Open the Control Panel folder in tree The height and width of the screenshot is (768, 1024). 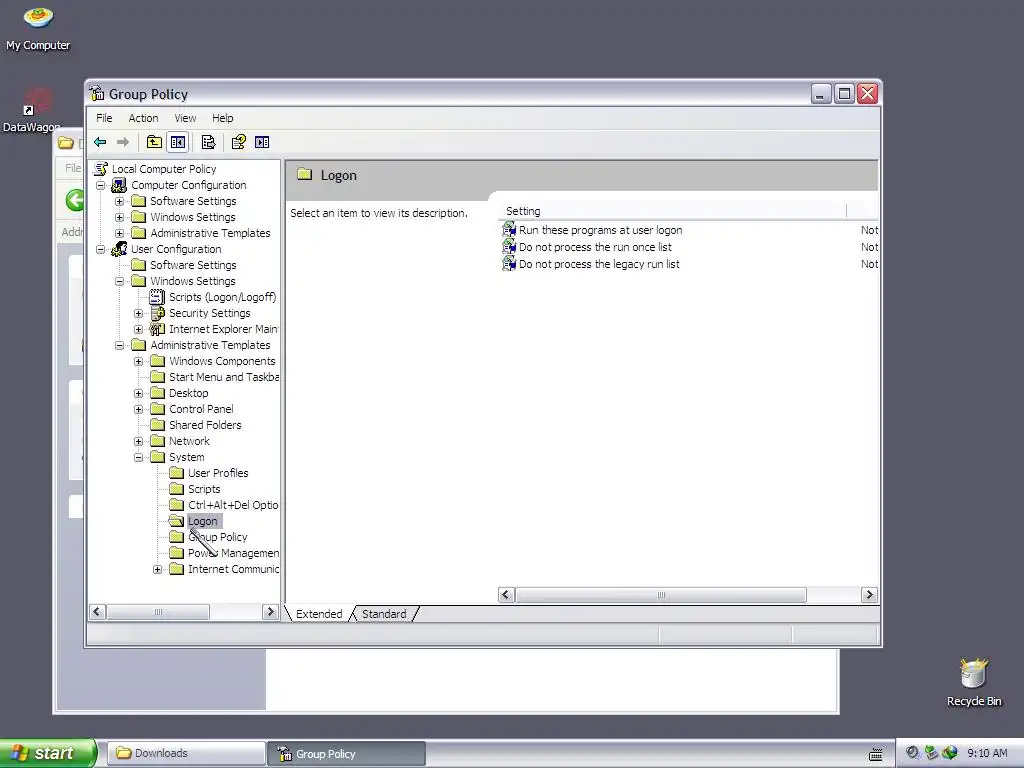coord(192,409)
